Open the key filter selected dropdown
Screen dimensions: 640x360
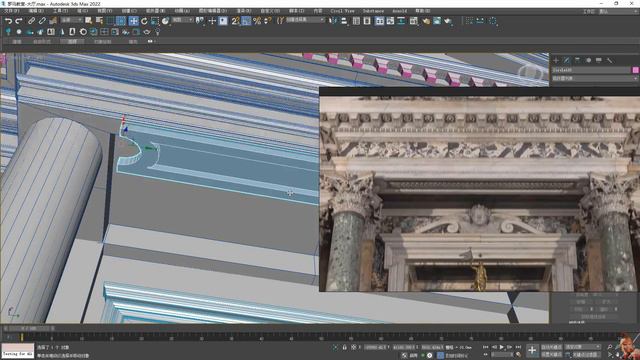click(582, 347)
